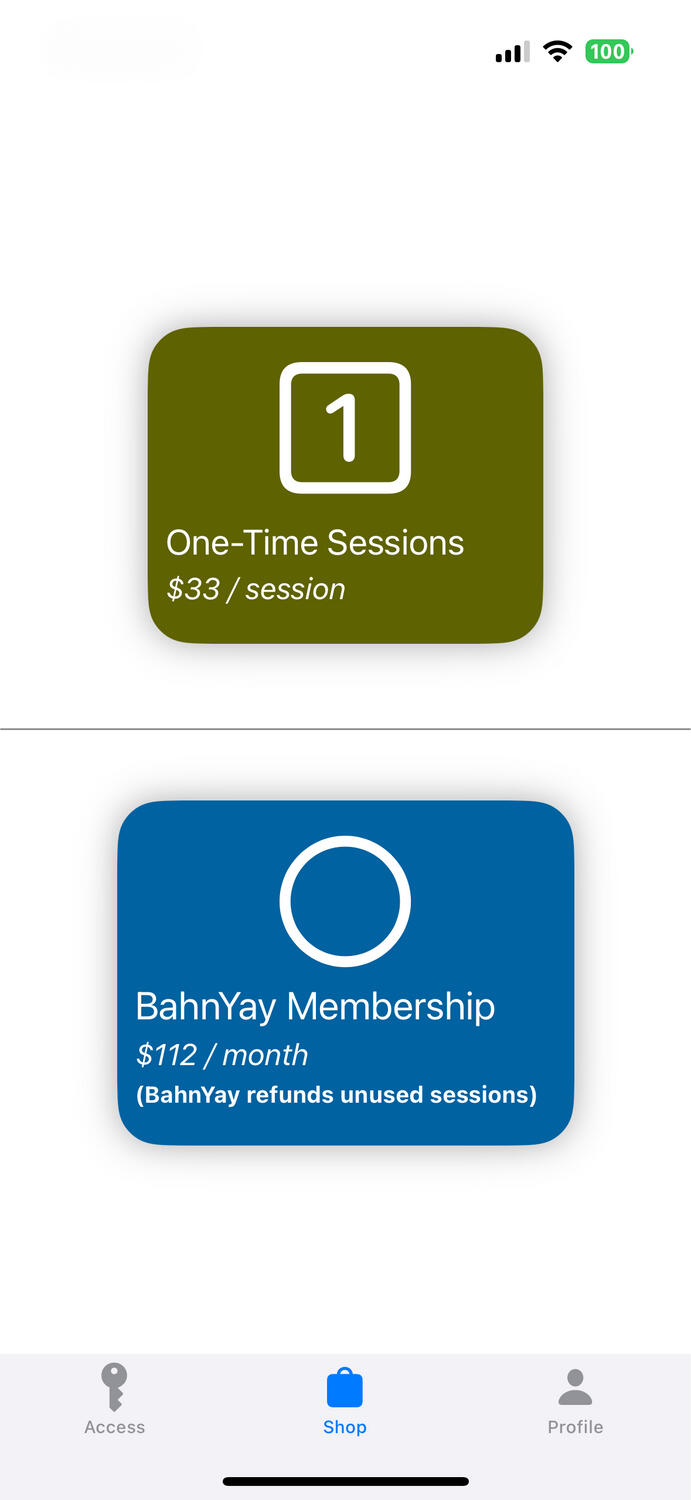The image size is (691, 1500).
Task: Tap the $112 / month price
Action: tap(222, 1055)
